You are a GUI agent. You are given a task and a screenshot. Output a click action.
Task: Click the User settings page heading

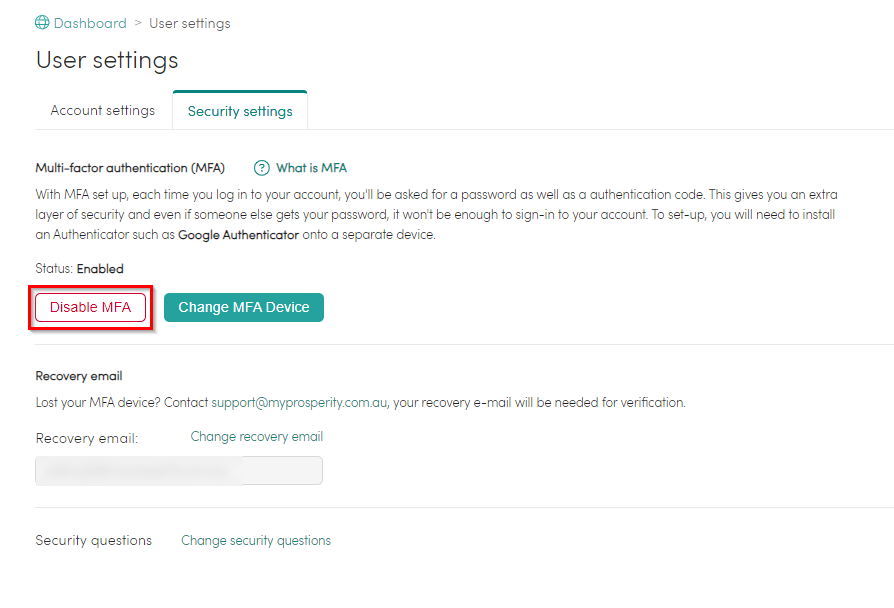(x=107, y=60)
